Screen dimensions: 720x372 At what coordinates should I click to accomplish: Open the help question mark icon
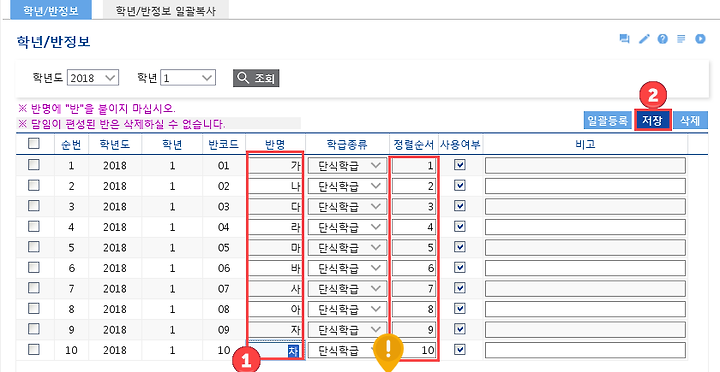[x=663, y=39]
